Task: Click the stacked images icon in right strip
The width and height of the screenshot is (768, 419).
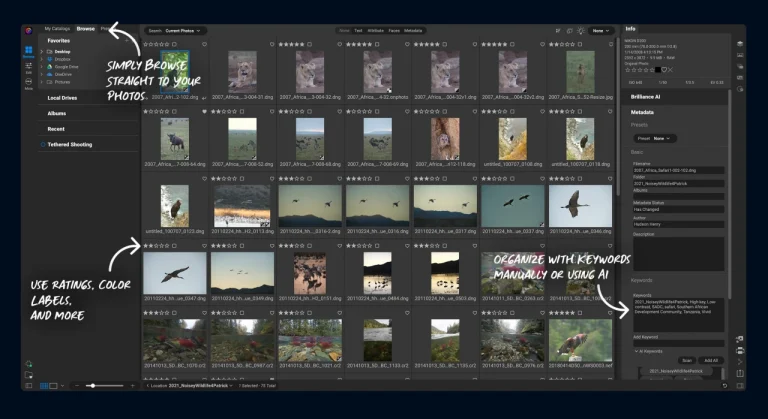Action: [x=740, y=66]
